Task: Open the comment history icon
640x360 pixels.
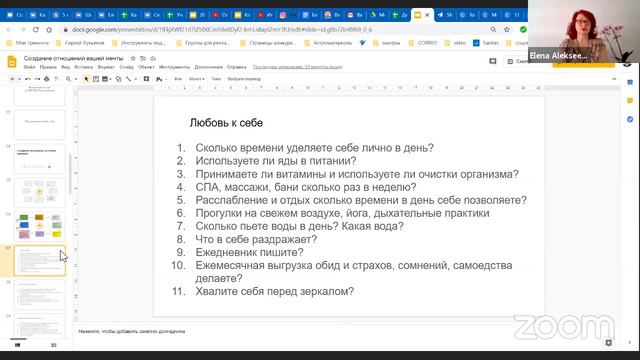Action: [493, 61]
